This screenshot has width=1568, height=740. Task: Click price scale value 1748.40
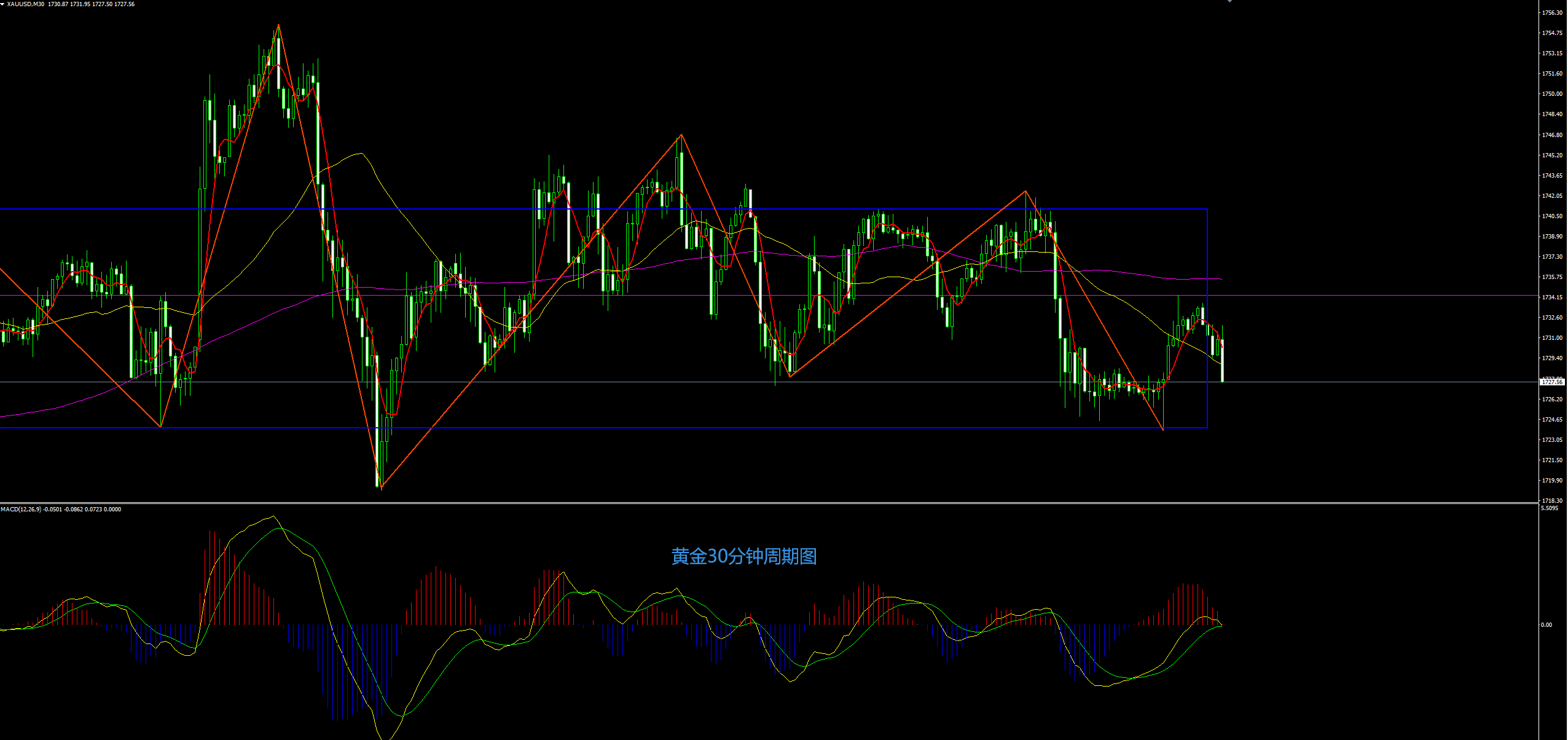point(1552,114)
